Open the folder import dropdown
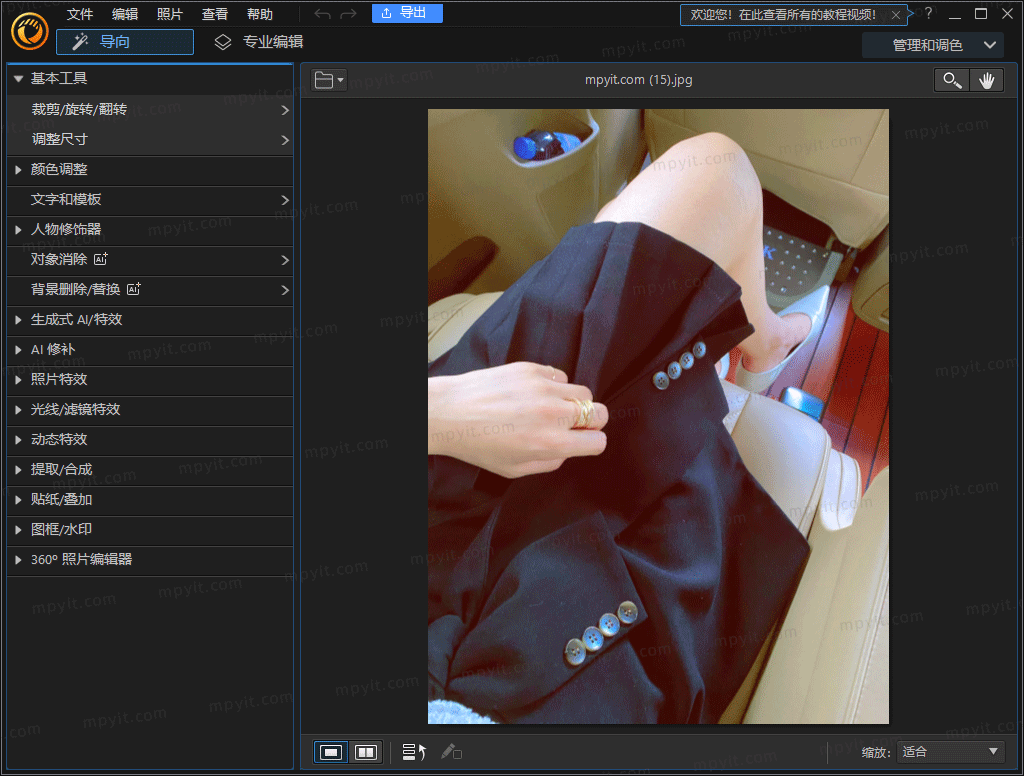The height and width of the screenshot is (776, 1024). (328, 80)
